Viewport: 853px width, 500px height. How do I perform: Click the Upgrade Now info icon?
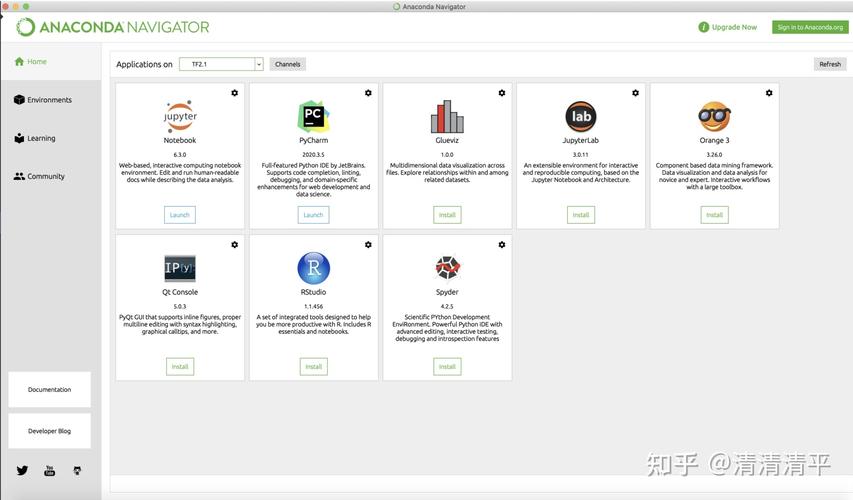(x=703, y=27)
